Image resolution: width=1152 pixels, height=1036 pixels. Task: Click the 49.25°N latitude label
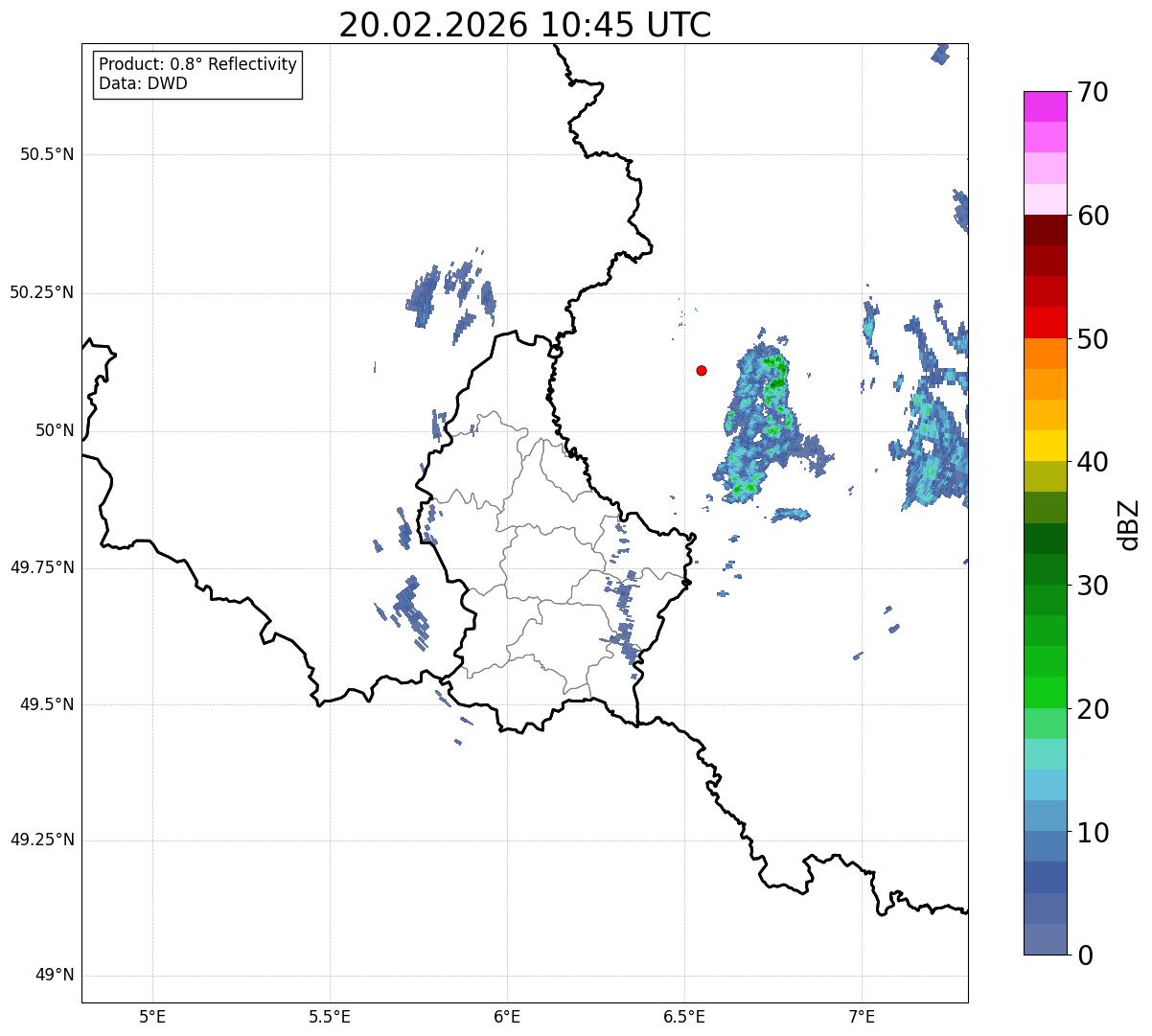click(x=42, y=840)
